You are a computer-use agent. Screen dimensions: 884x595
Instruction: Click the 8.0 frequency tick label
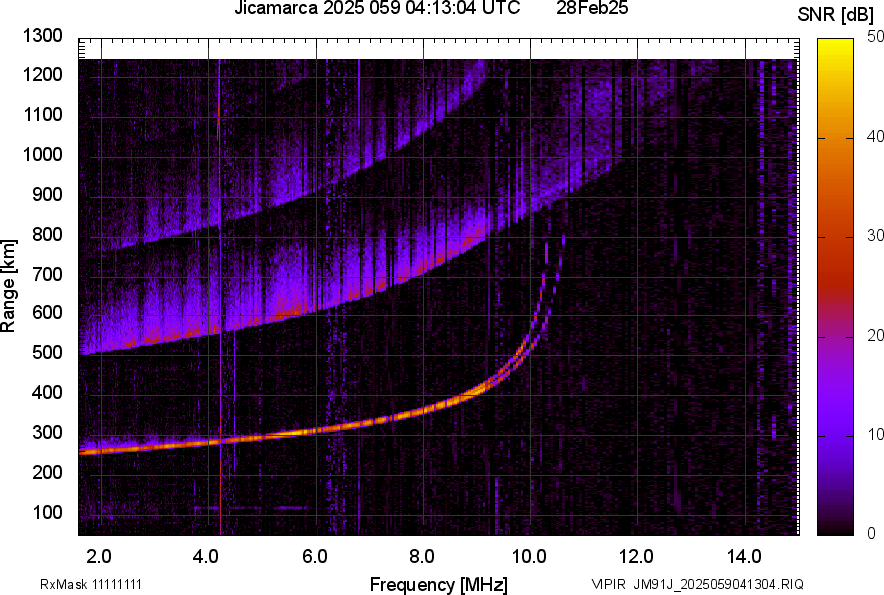click(x=421, y=556)
